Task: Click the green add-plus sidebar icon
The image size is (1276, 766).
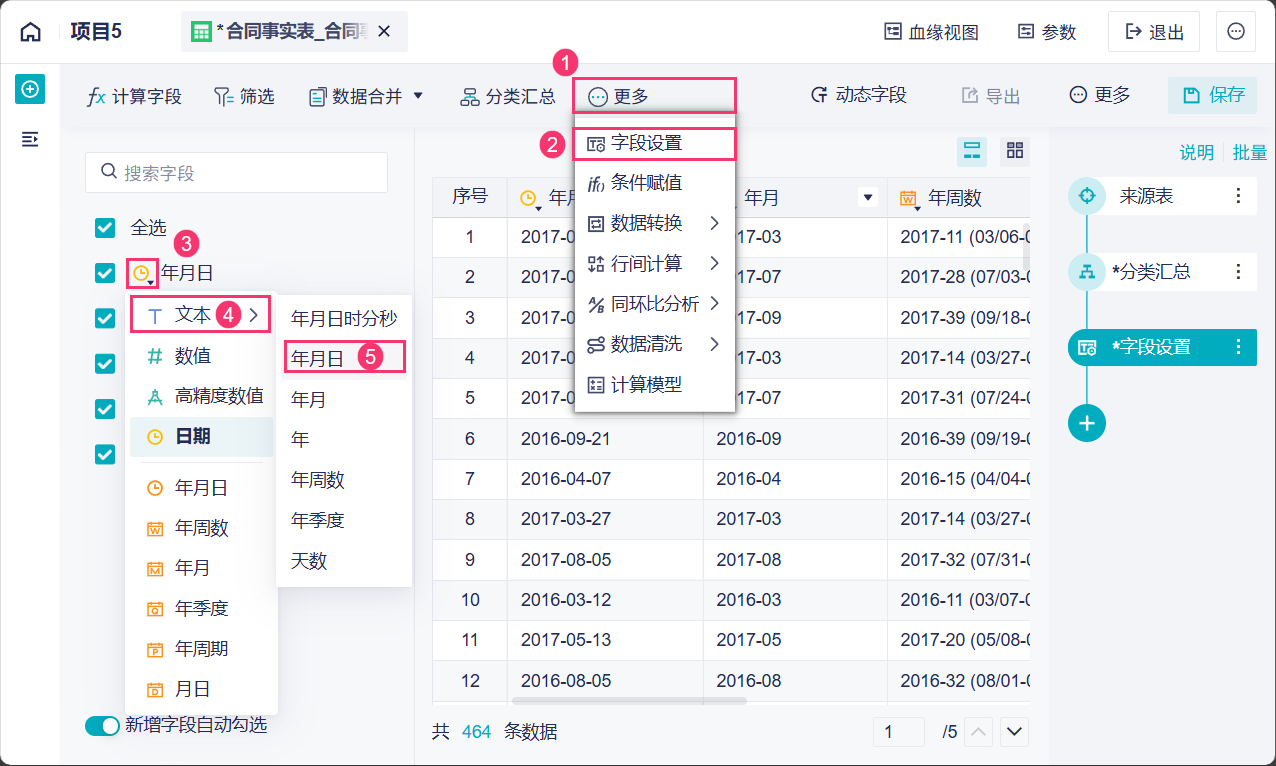Action: pyautogui.click(x=30, y=89)
